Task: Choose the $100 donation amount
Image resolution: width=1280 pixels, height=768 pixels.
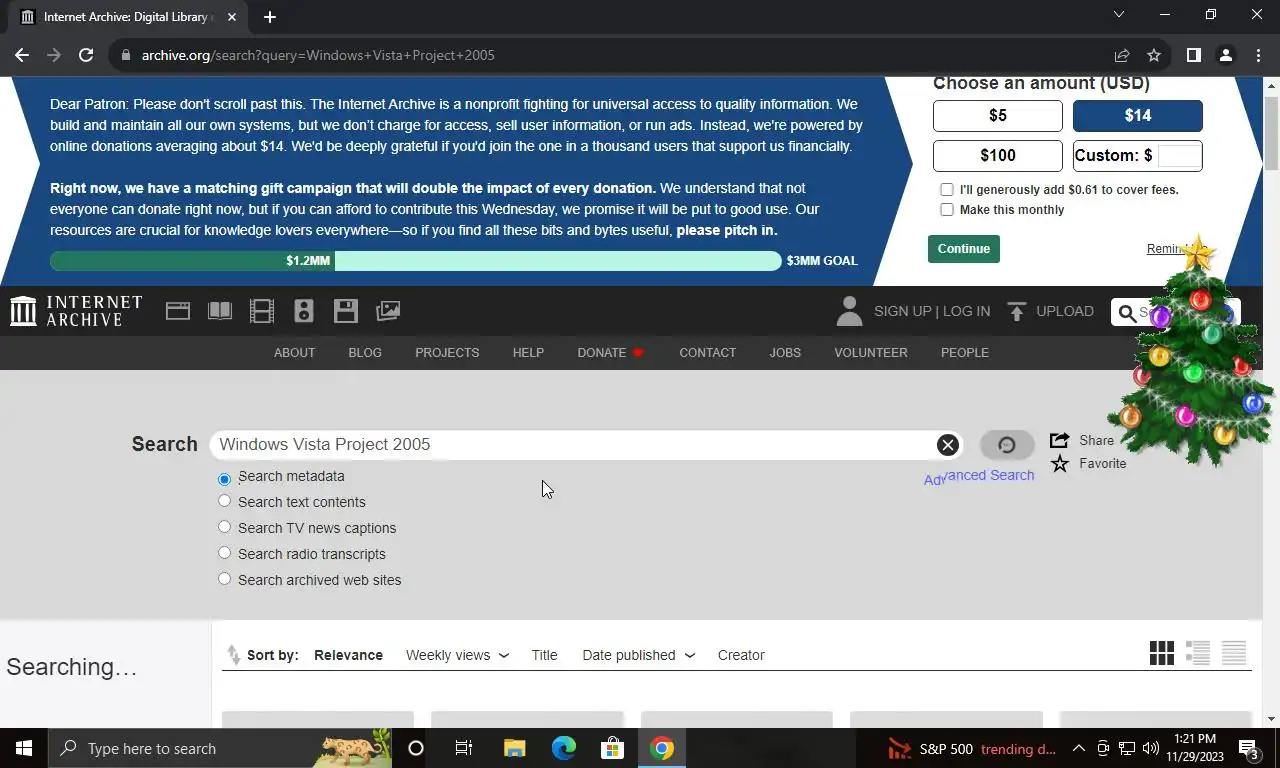Action: pos(998,156)
